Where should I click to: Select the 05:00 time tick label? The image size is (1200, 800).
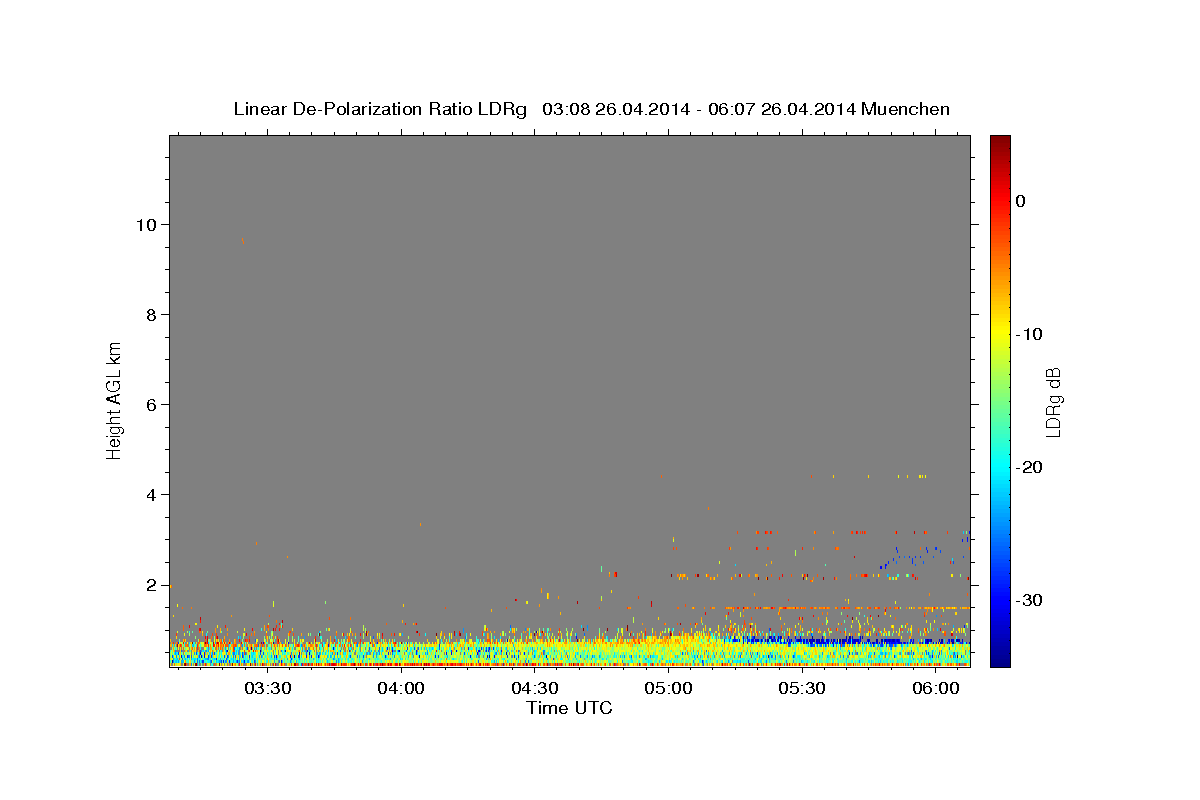668,689
